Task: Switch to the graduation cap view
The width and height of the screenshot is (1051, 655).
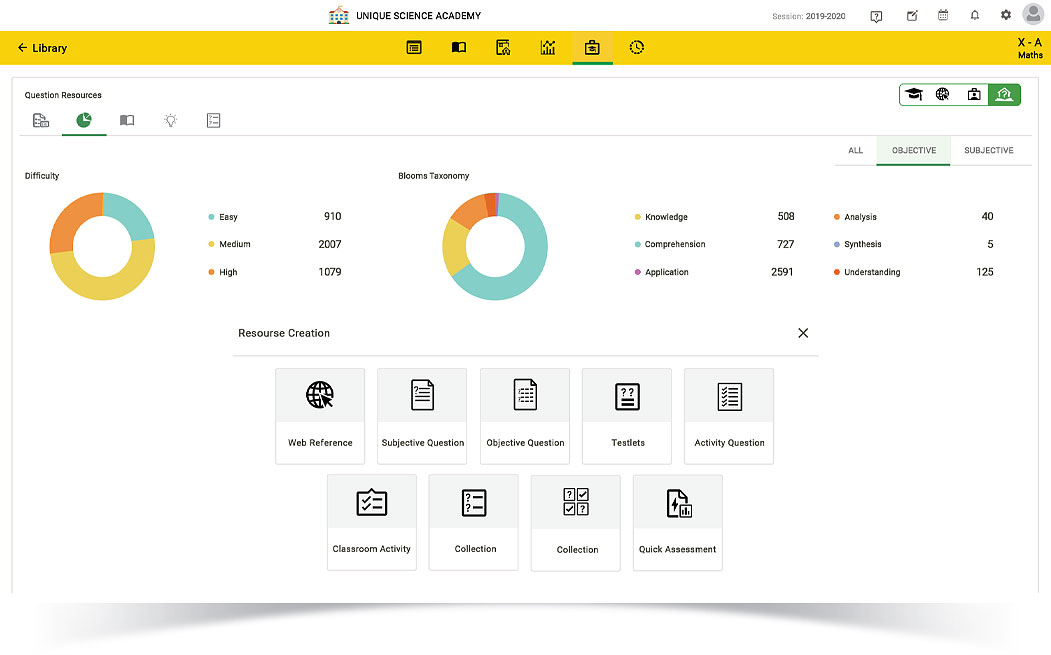Action: pyautogui.click(x=914, y=95)
